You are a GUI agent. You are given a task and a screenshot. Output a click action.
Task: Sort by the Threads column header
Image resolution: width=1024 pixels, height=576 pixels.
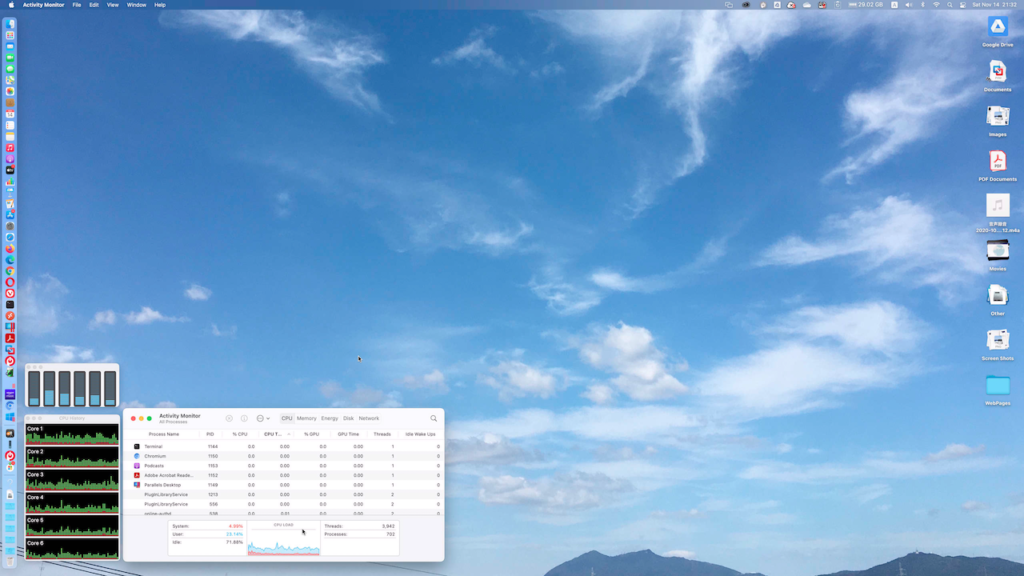tap(382, 434)
